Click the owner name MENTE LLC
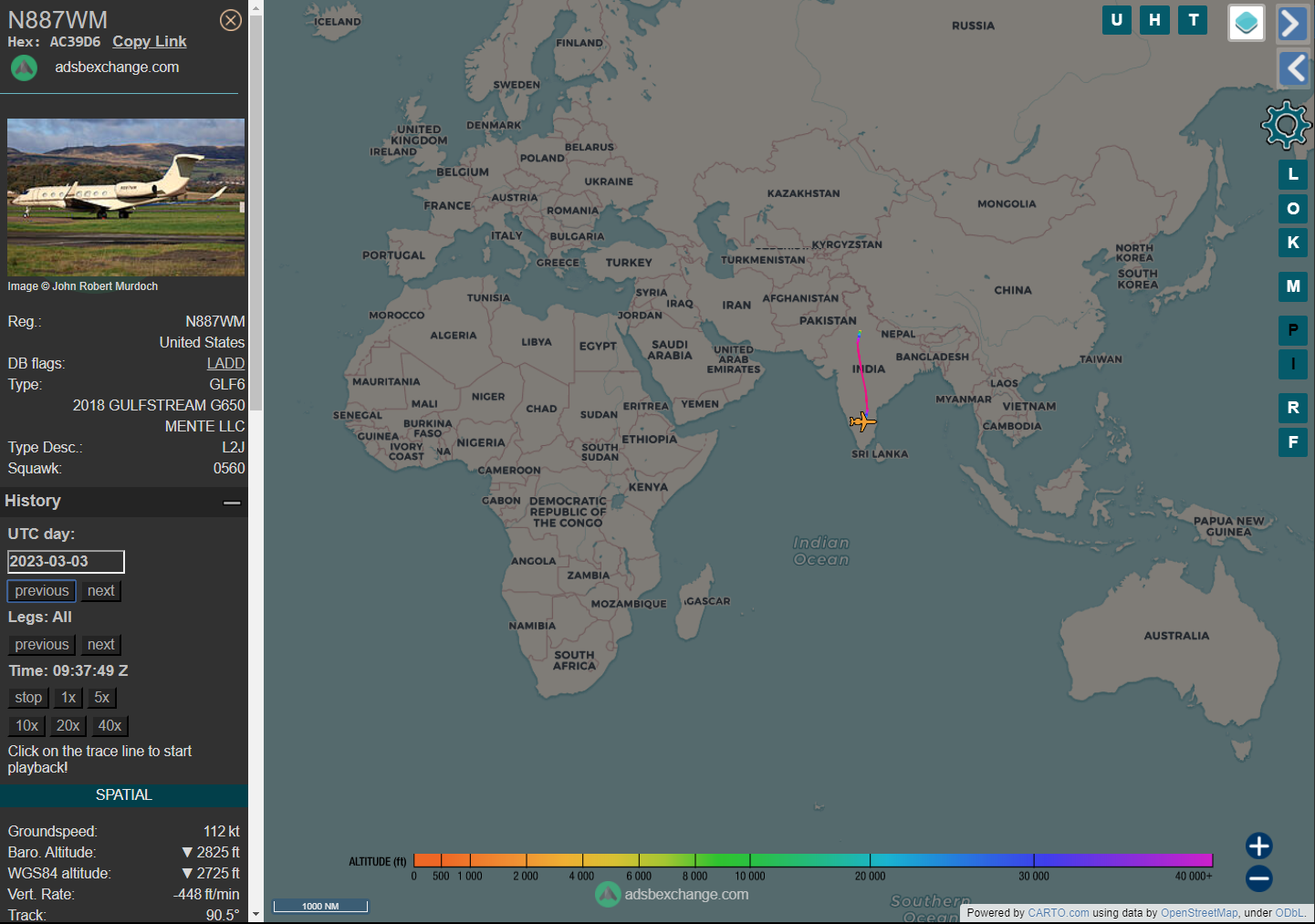 [x=204, y=427]
